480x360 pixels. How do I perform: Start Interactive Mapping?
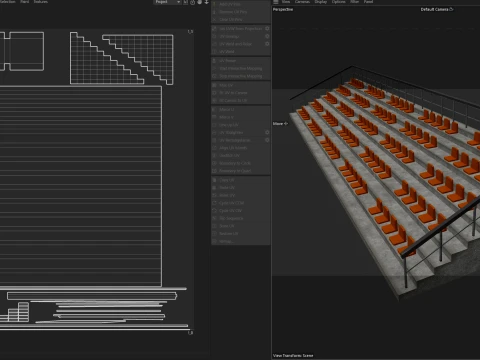(241, 69)
